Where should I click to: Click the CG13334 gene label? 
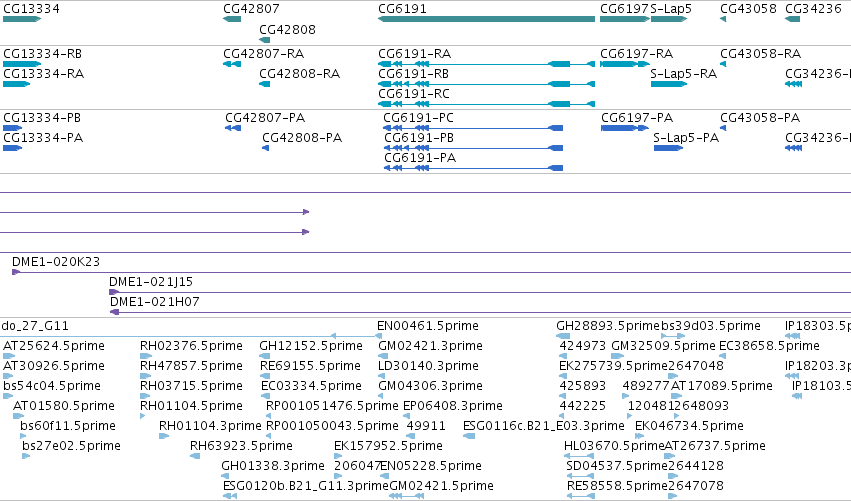pos(31,9)
